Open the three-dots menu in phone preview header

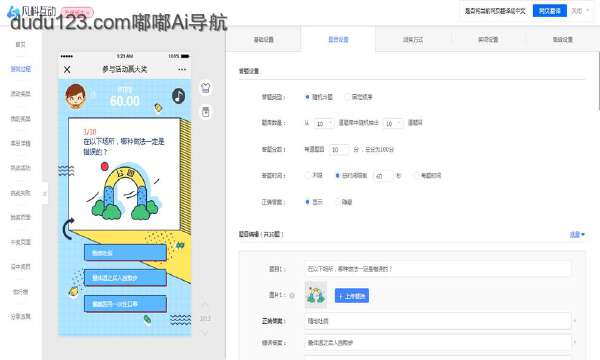click(182, 70)
